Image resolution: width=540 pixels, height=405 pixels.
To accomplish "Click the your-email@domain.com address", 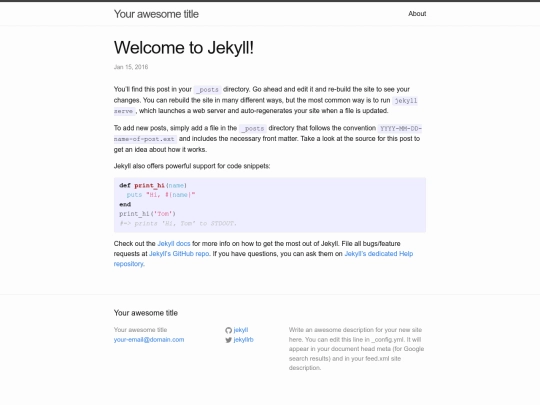I will 149,340.
